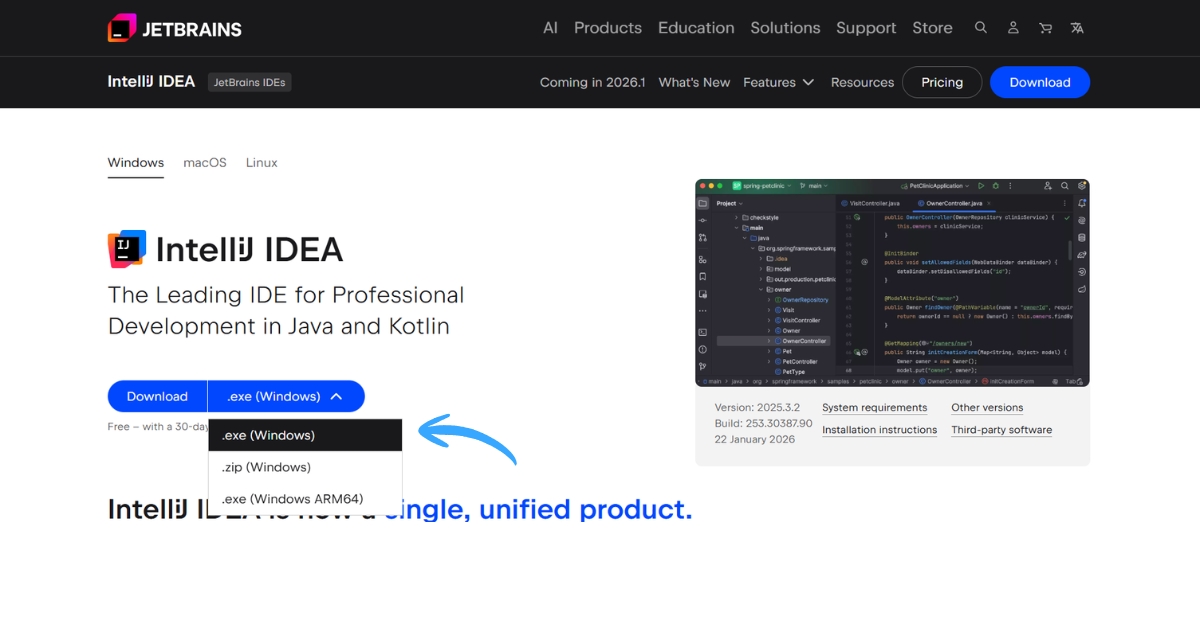Collapse the .exe (Windows) installer selector
Image resolution: width=1200 pixels, height=630 pixels.
point(286,396)
